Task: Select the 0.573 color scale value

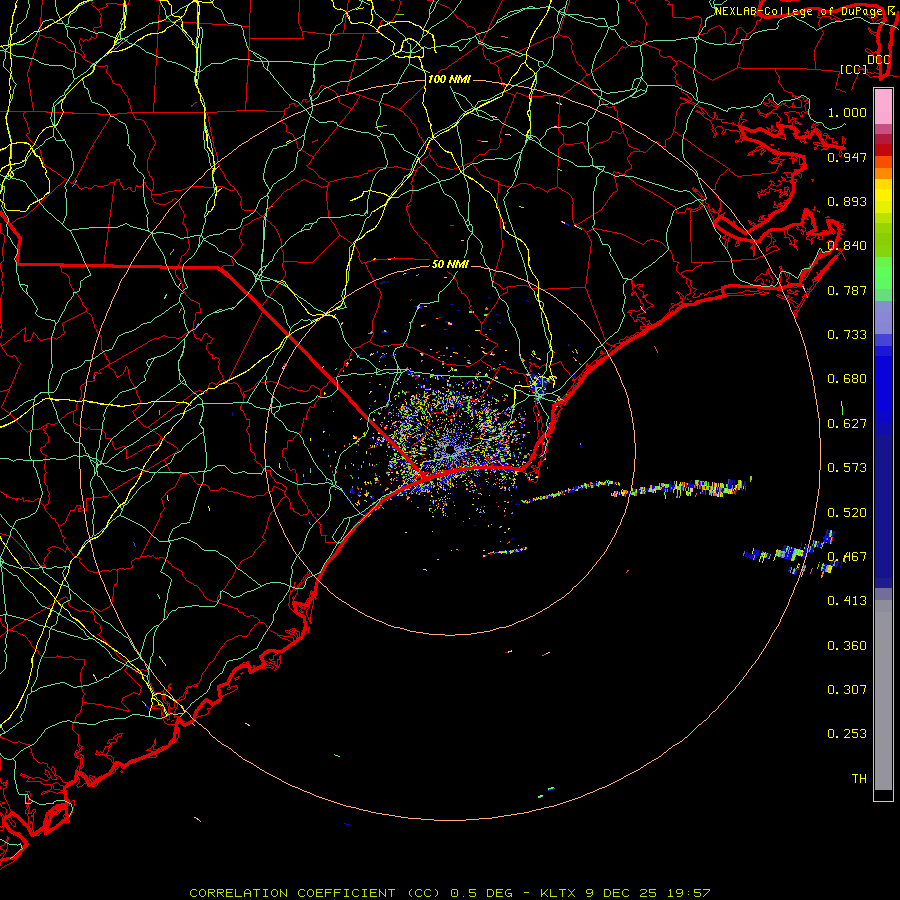Action: (847, 468)
